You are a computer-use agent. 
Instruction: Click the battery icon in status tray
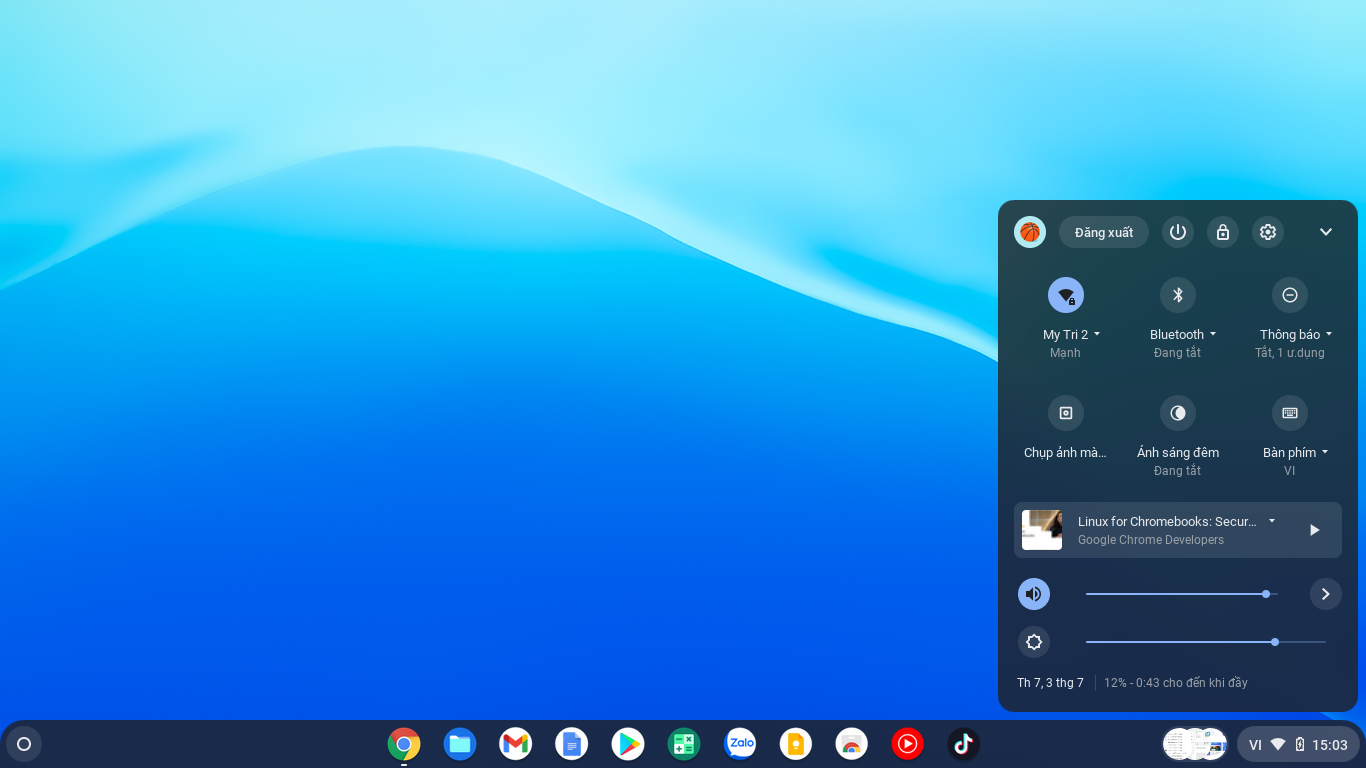click(1300, 744)
